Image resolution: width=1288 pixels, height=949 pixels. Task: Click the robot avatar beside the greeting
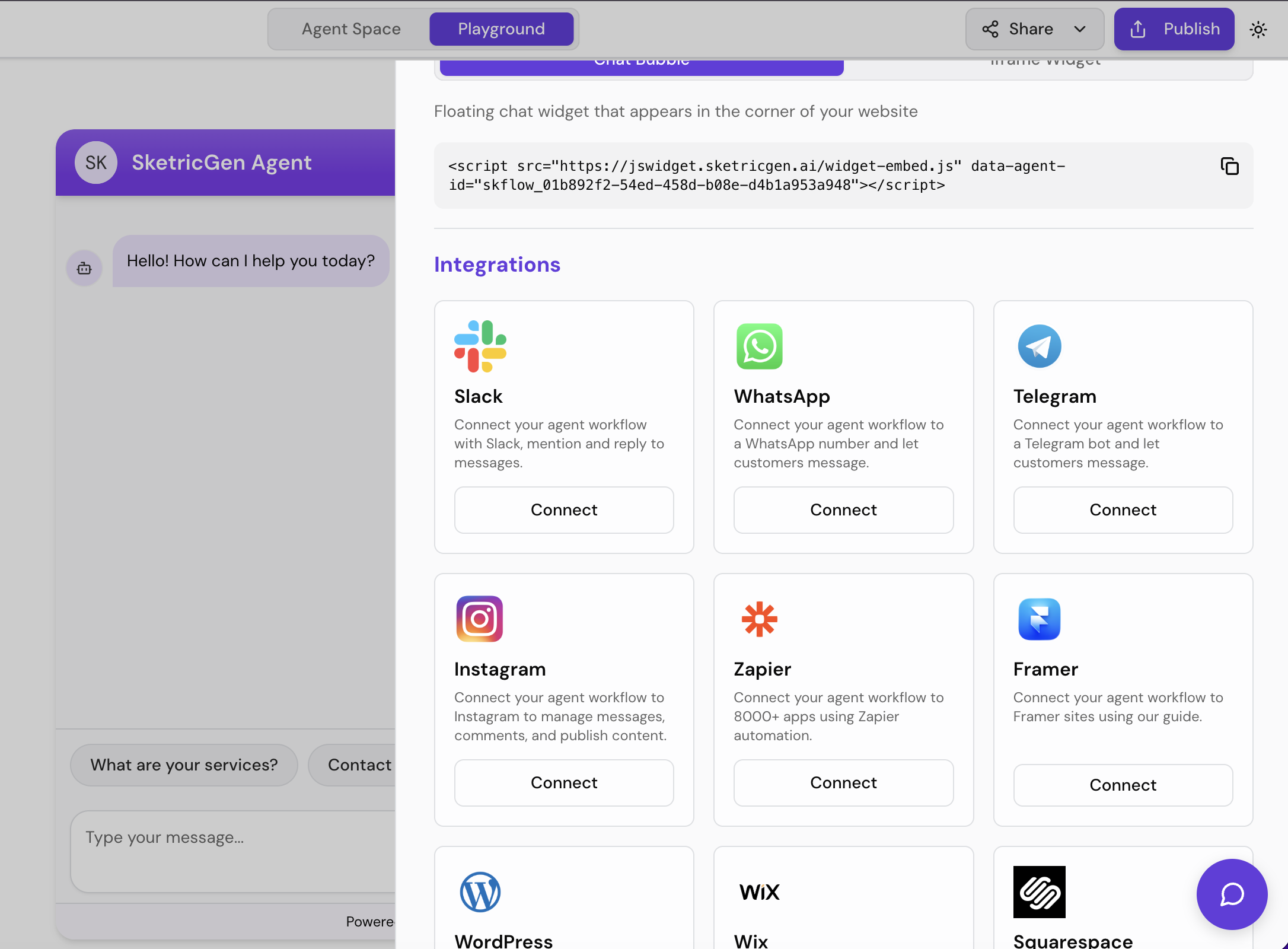coord(84,268)
